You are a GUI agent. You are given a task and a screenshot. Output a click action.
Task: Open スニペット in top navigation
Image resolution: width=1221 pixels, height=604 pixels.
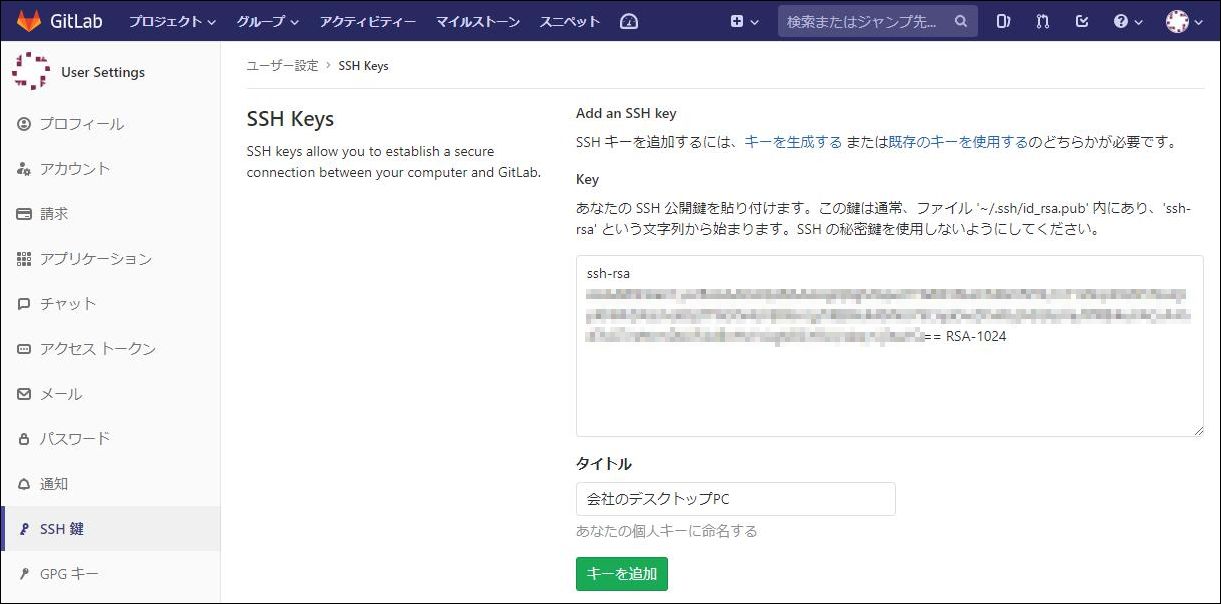(569, 21)
